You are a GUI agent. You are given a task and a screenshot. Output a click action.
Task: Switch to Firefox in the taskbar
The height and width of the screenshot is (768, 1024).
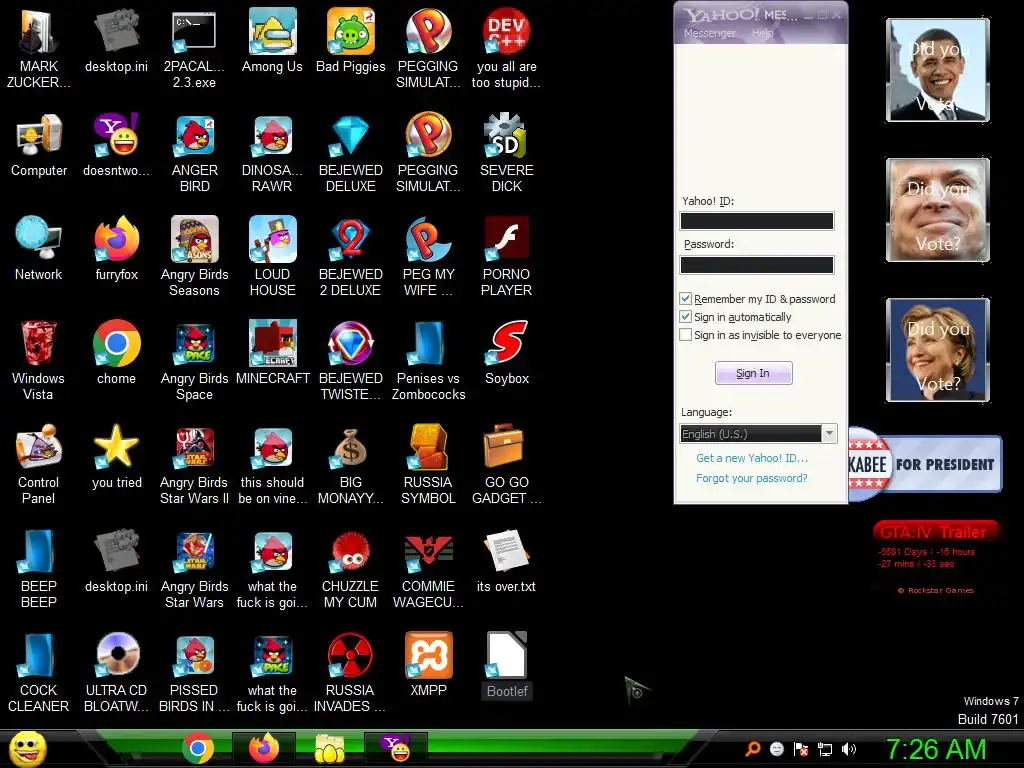coord(264,748)
